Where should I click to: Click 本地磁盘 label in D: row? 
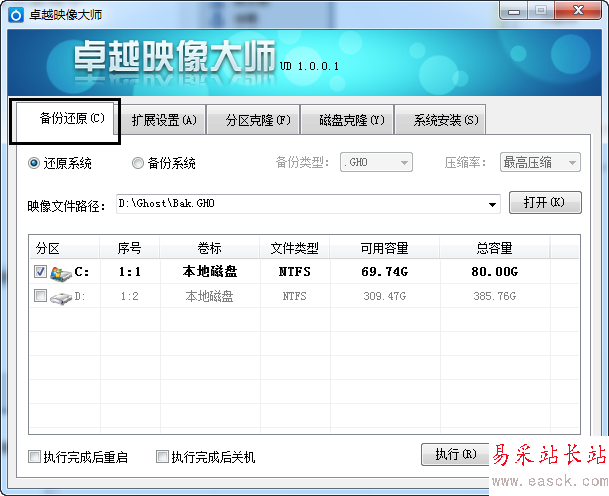(x=210, y=296)
